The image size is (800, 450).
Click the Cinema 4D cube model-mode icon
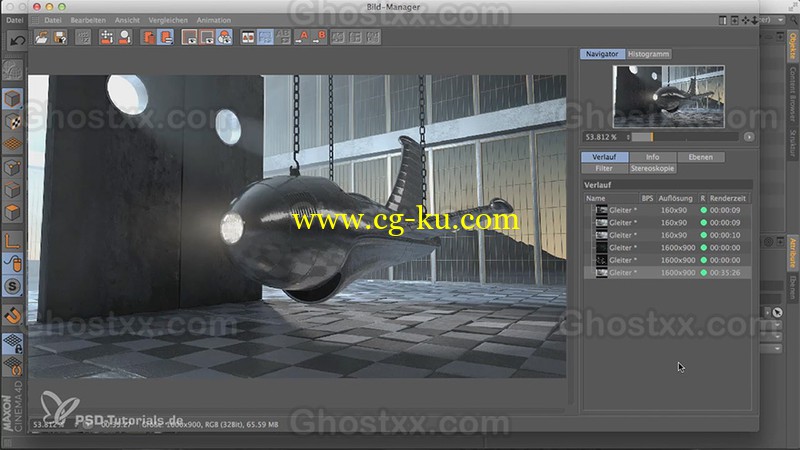click(13, 98)
